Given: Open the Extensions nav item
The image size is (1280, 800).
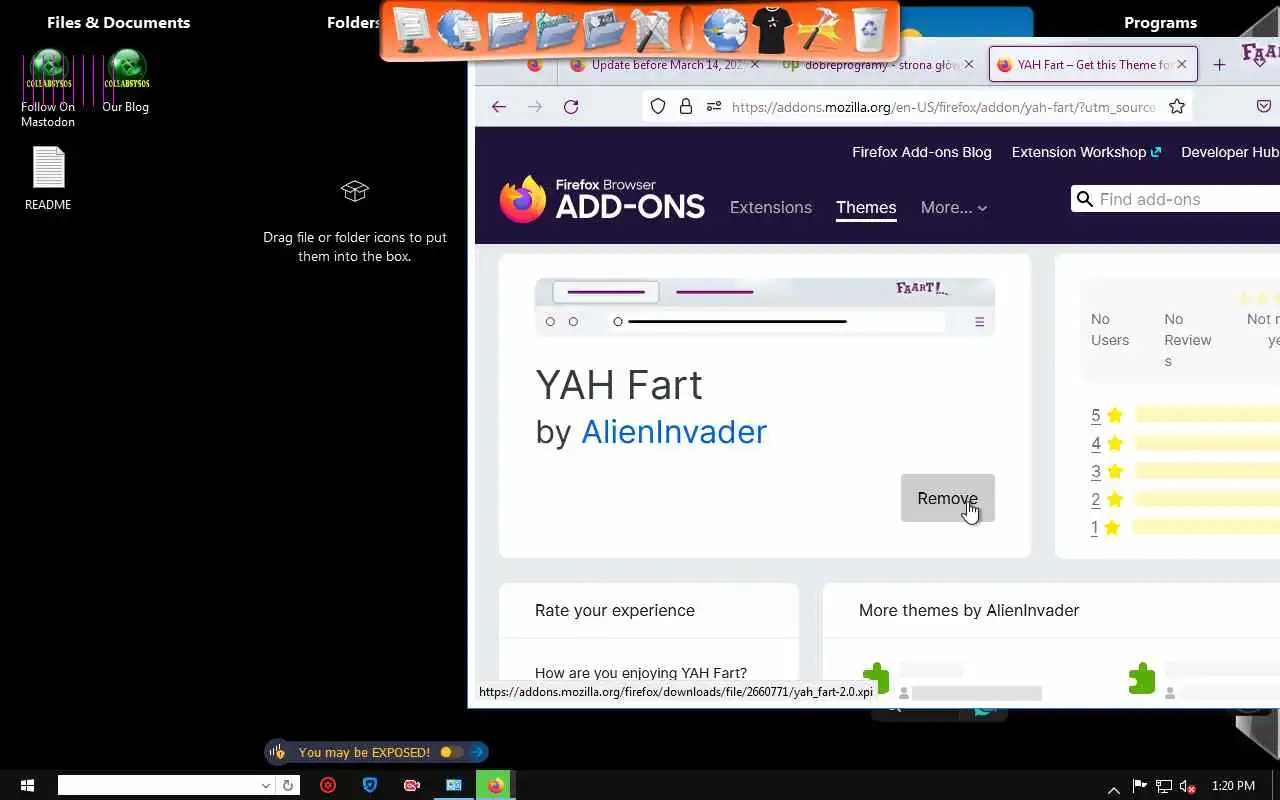Looking at the screenshot, I should [x=771, y=207].
